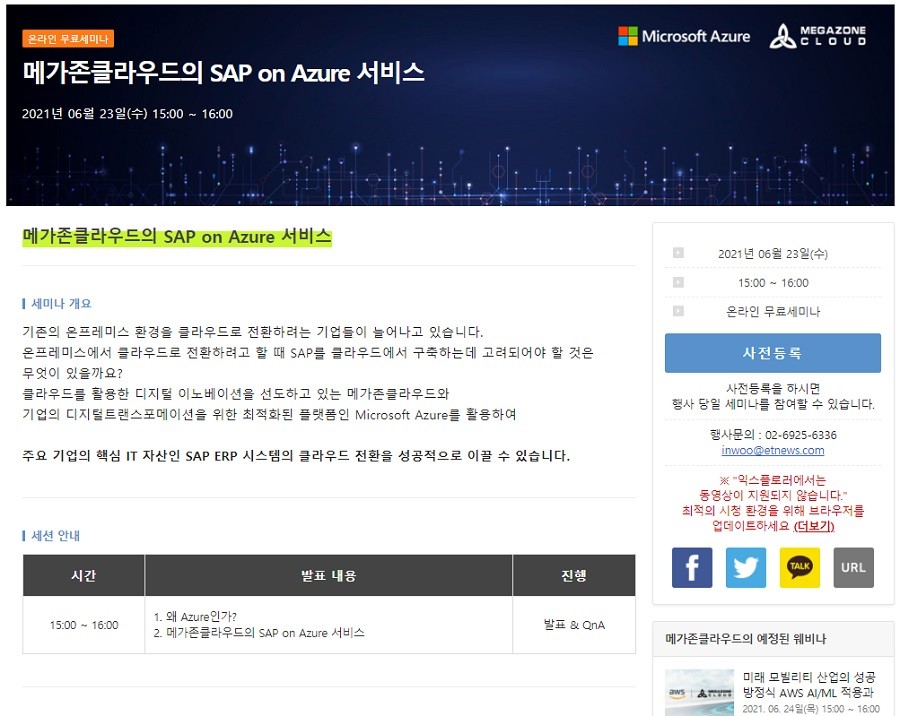Click the orange 온라인 무료세미나 badge in the banner

[x=68, y=38]
